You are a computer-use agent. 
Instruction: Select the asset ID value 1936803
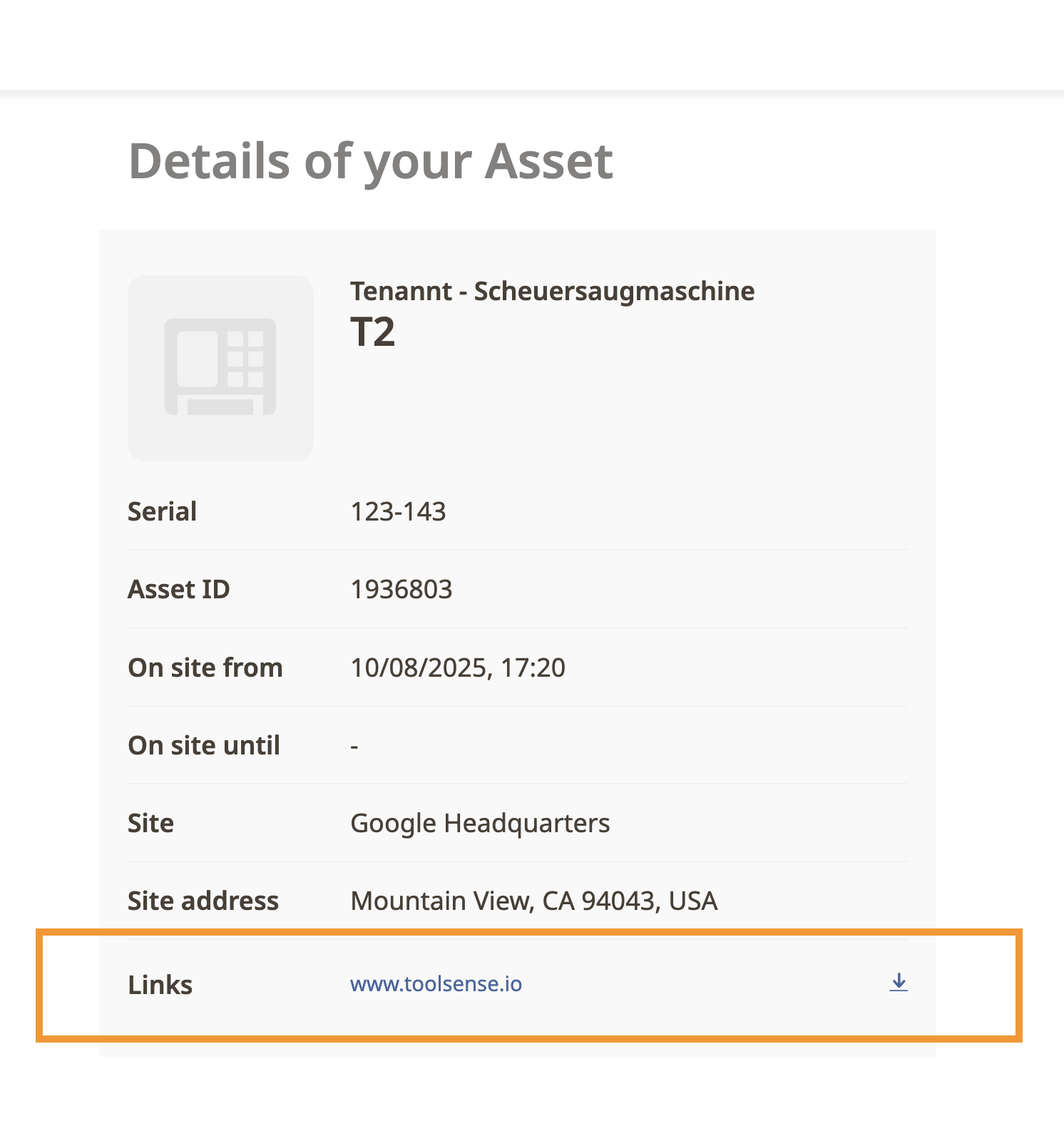coord(401,589)
